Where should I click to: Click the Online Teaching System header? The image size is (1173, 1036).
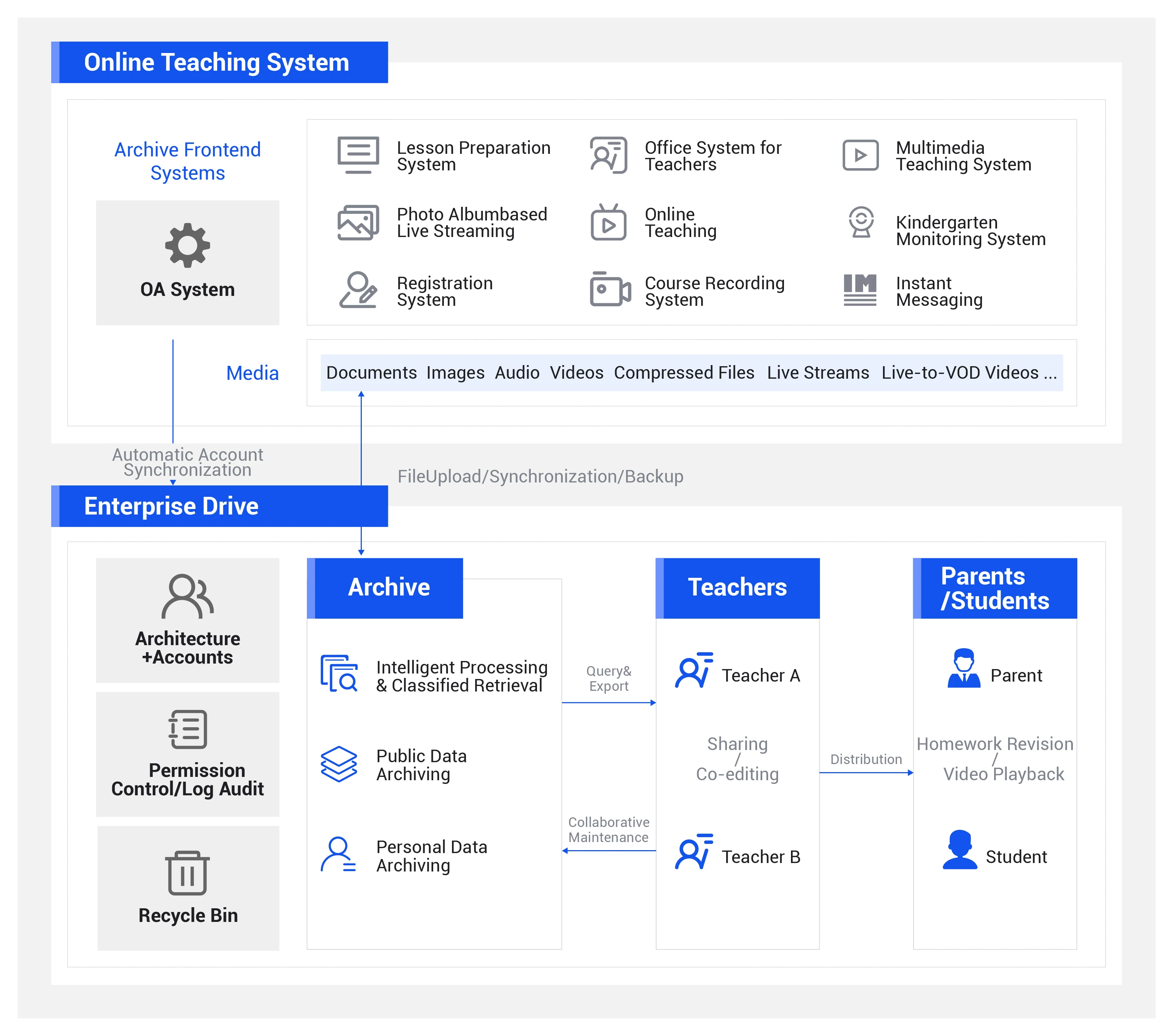[x=216, y=63]
